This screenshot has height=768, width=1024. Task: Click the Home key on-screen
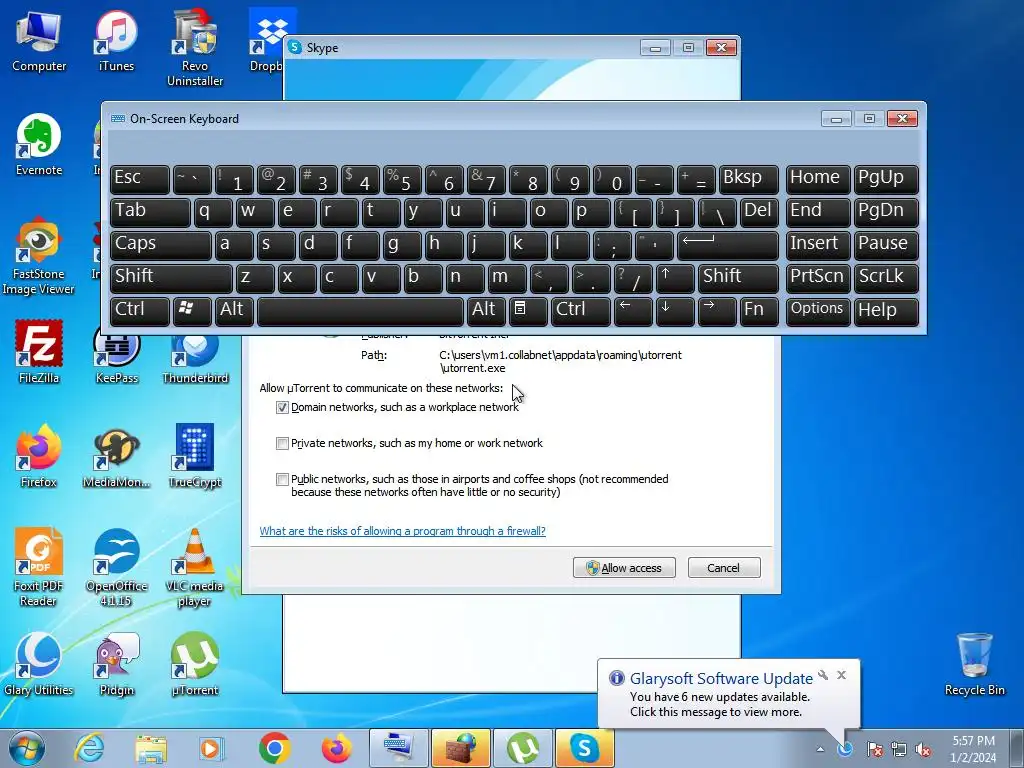coord(818,179)
